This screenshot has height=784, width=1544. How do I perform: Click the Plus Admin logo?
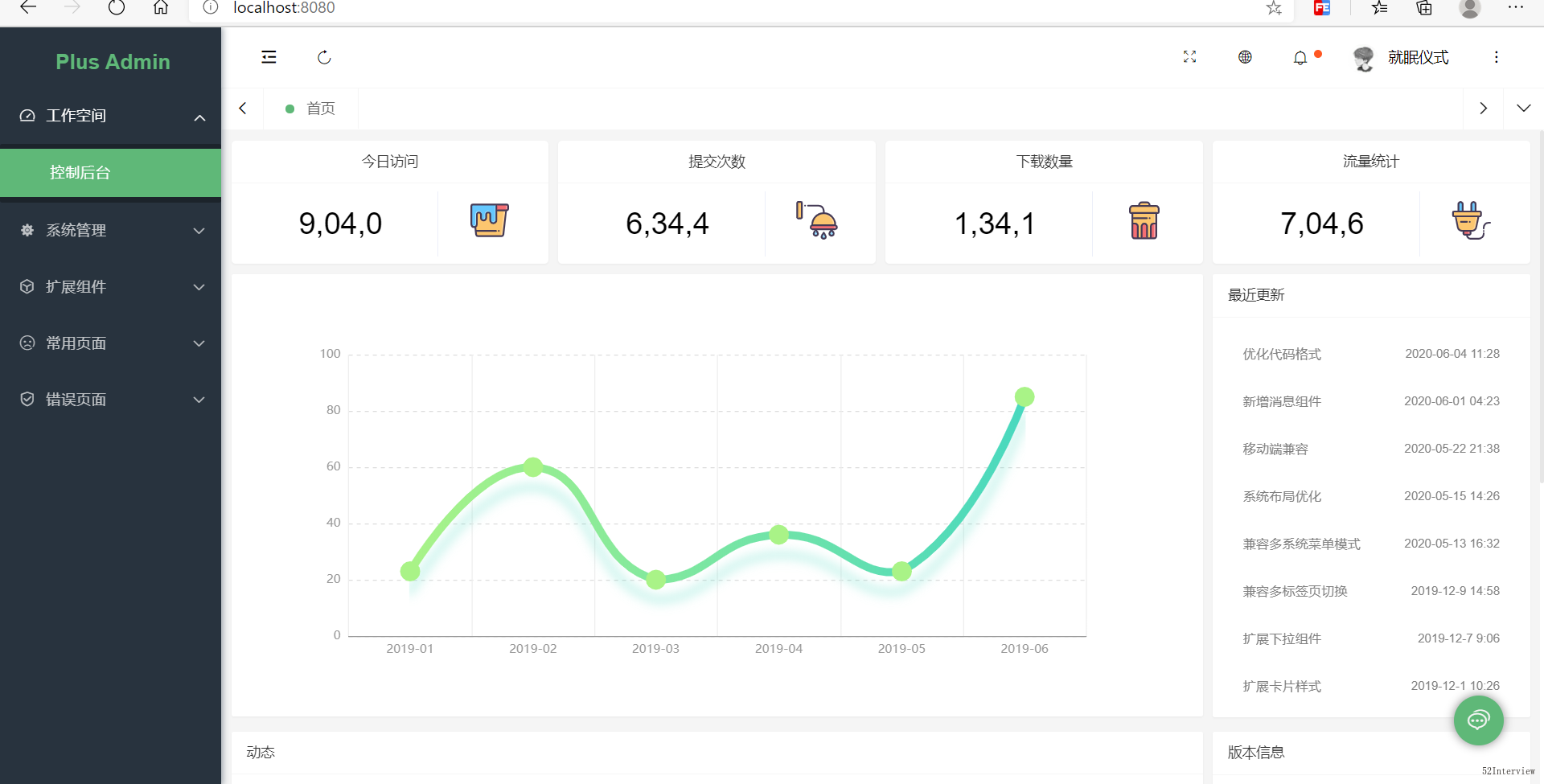(113, 62)
